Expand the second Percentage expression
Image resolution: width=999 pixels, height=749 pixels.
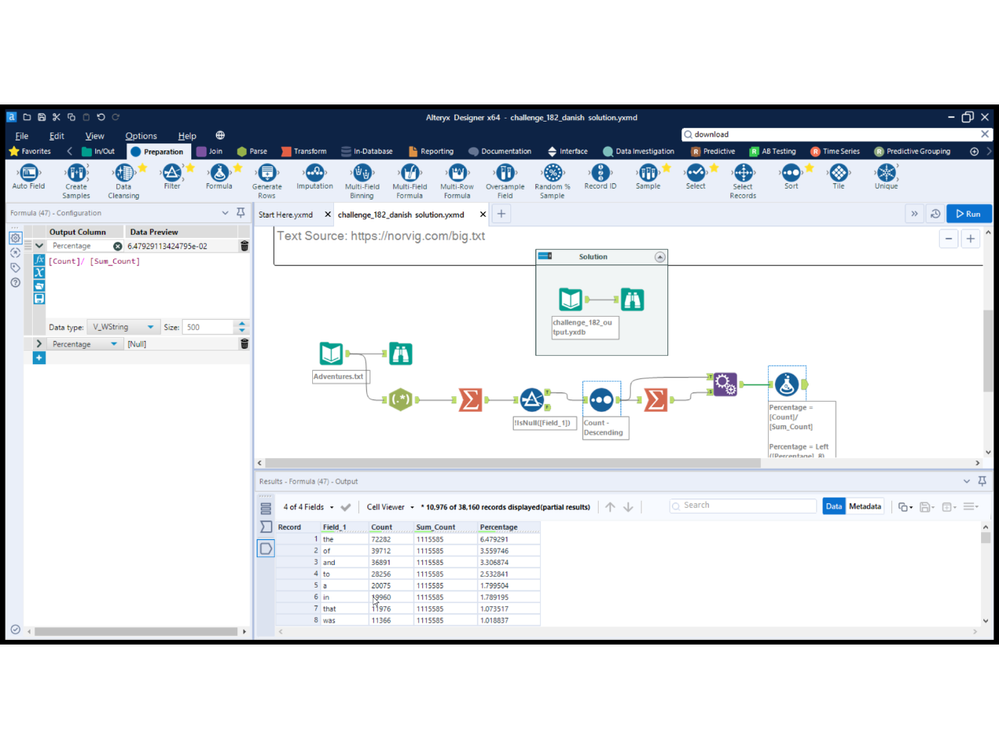(x=39, y=344)
